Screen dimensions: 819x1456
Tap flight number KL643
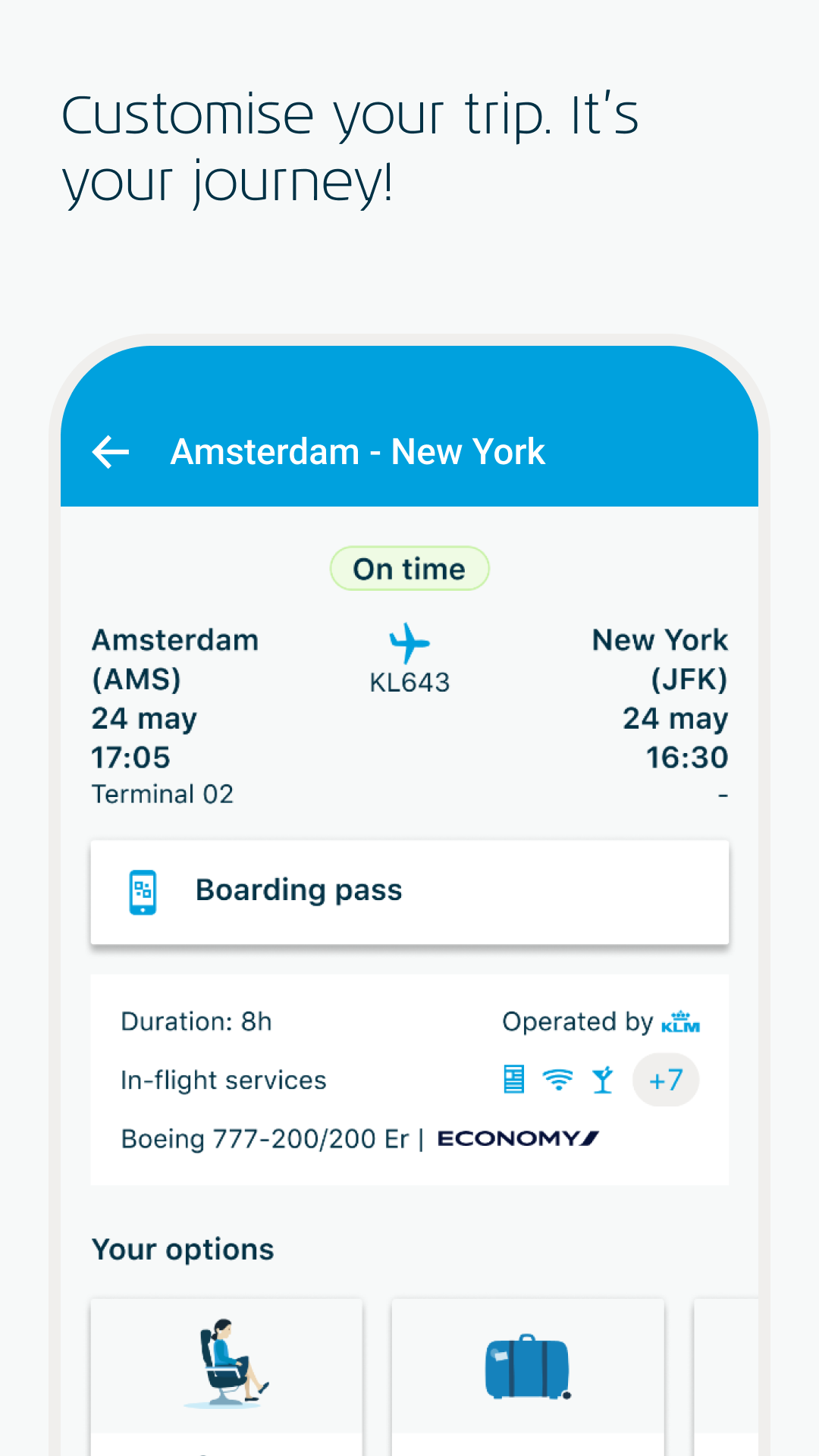tap(409, 682)
